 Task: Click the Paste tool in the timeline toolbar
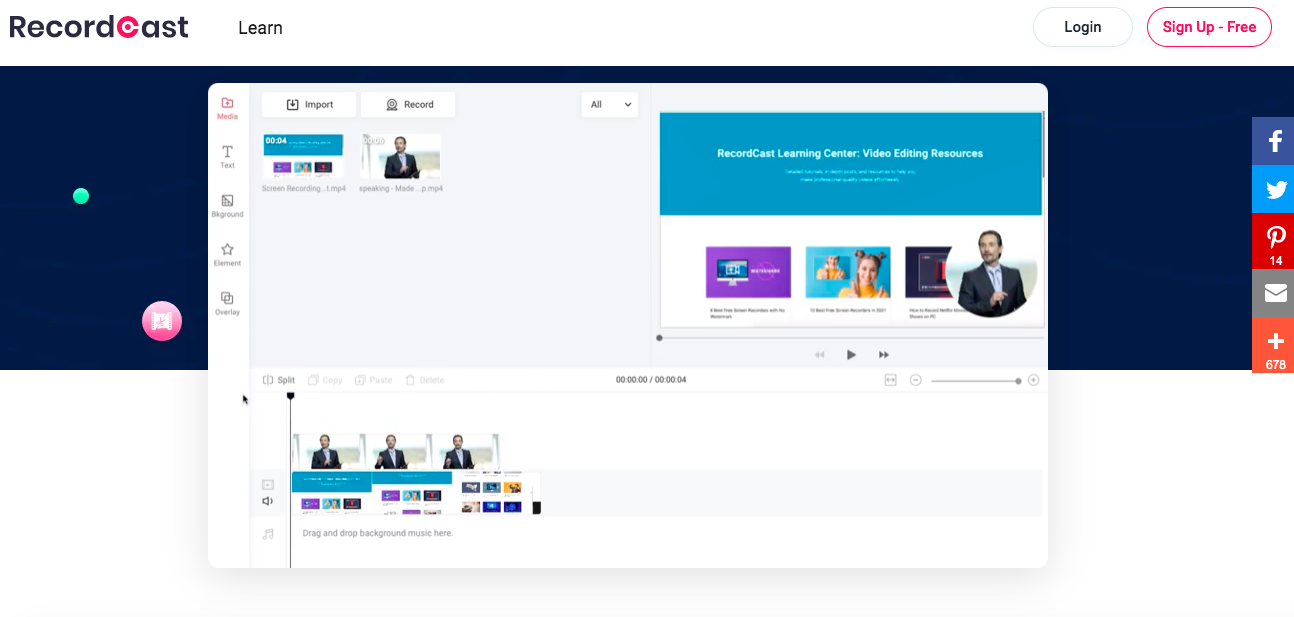click(x=374, y=380)
